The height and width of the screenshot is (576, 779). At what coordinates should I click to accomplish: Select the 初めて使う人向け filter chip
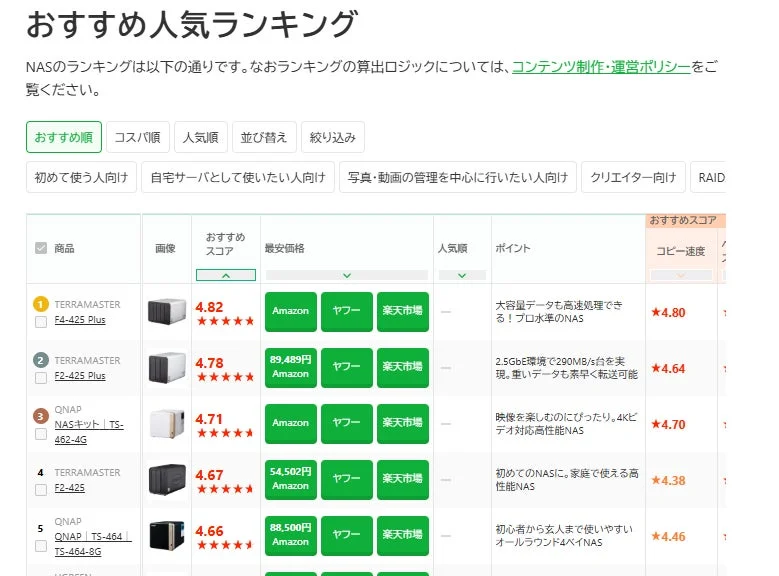(81, 178)
